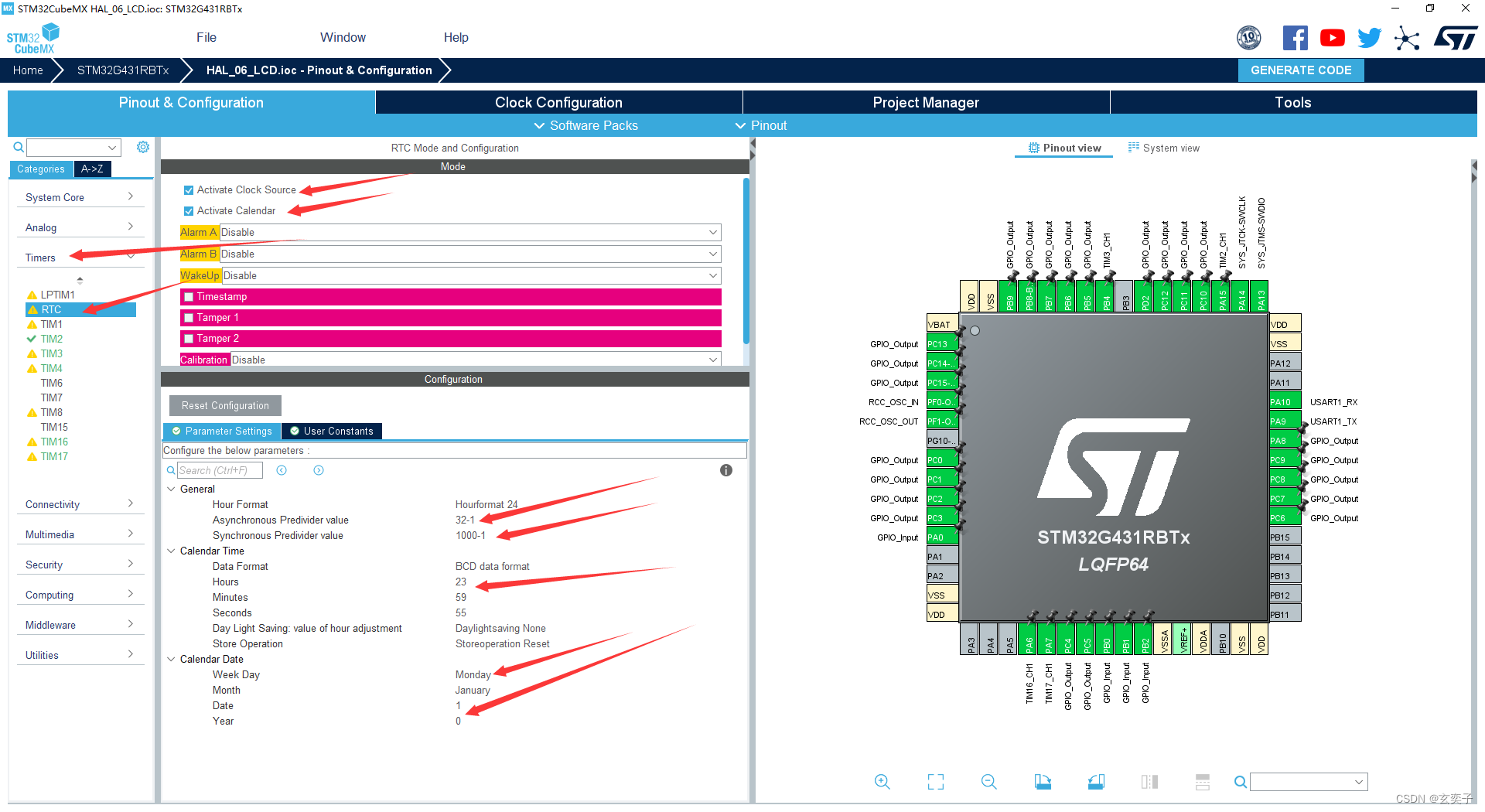Click the STM32G431RBTx breadcrumb
This screenshot has width=1485, height=812.
coord(123,70)
